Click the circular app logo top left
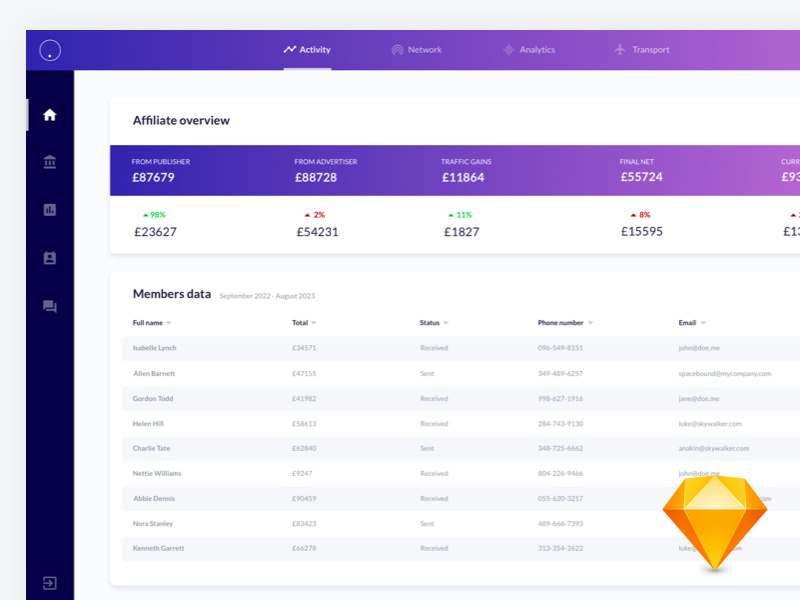Screen dimensions: 800x600 [48, 49]
